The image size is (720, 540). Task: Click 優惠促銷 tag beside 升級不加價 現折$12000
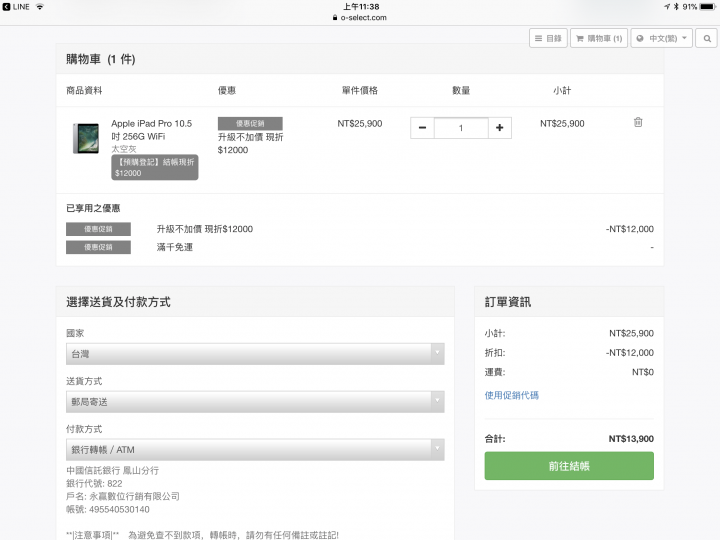(x=98, y=229)
